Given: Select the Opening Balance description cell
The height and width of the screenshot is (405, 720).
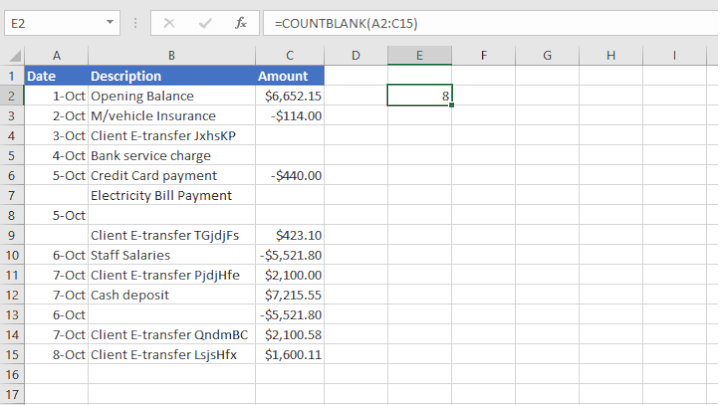Looking at the screenshot, I should point(171,96).
